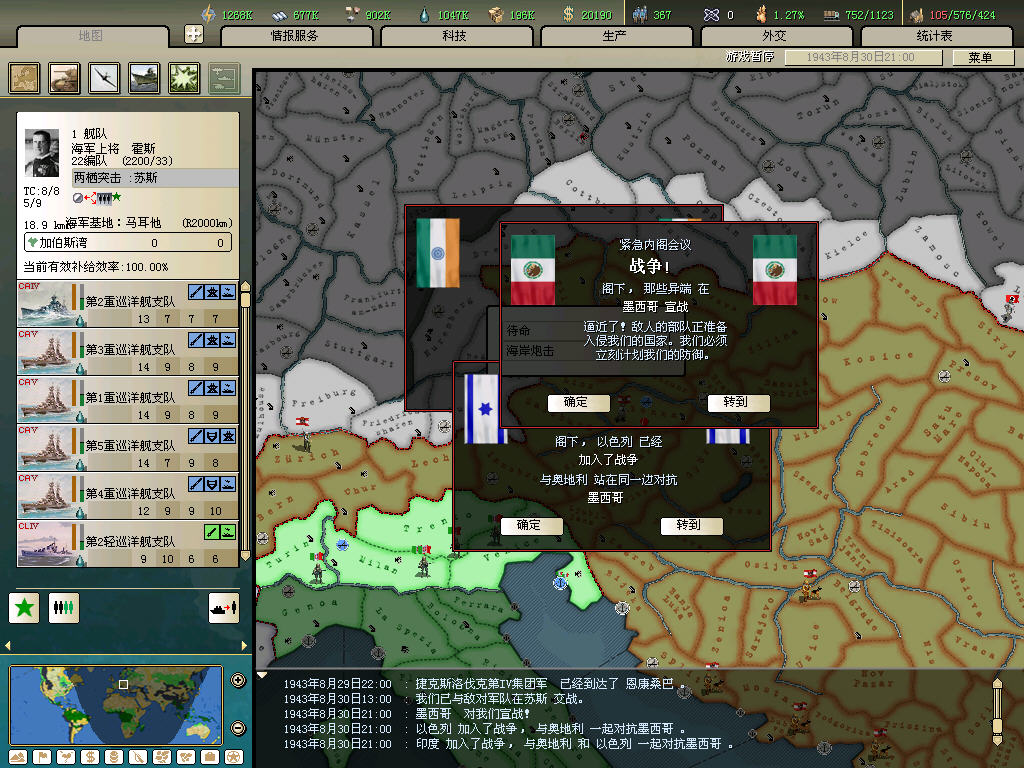Show land units with the tank icon
This screenshot has width=1024, height=768.
(65, 78)
